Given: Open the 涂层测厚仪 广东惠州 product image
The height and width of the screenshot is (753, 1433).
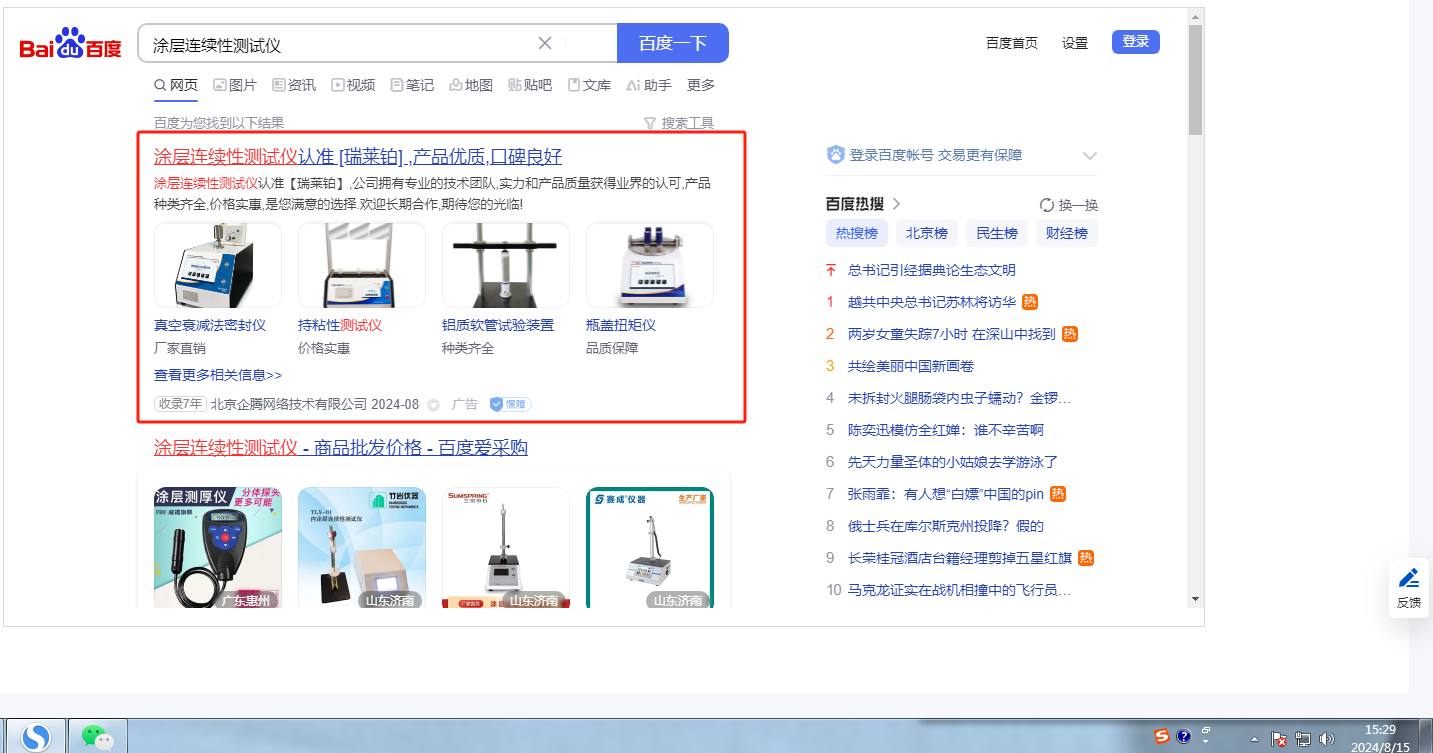Looking at the screenshot, I should (x=218, y=548).
